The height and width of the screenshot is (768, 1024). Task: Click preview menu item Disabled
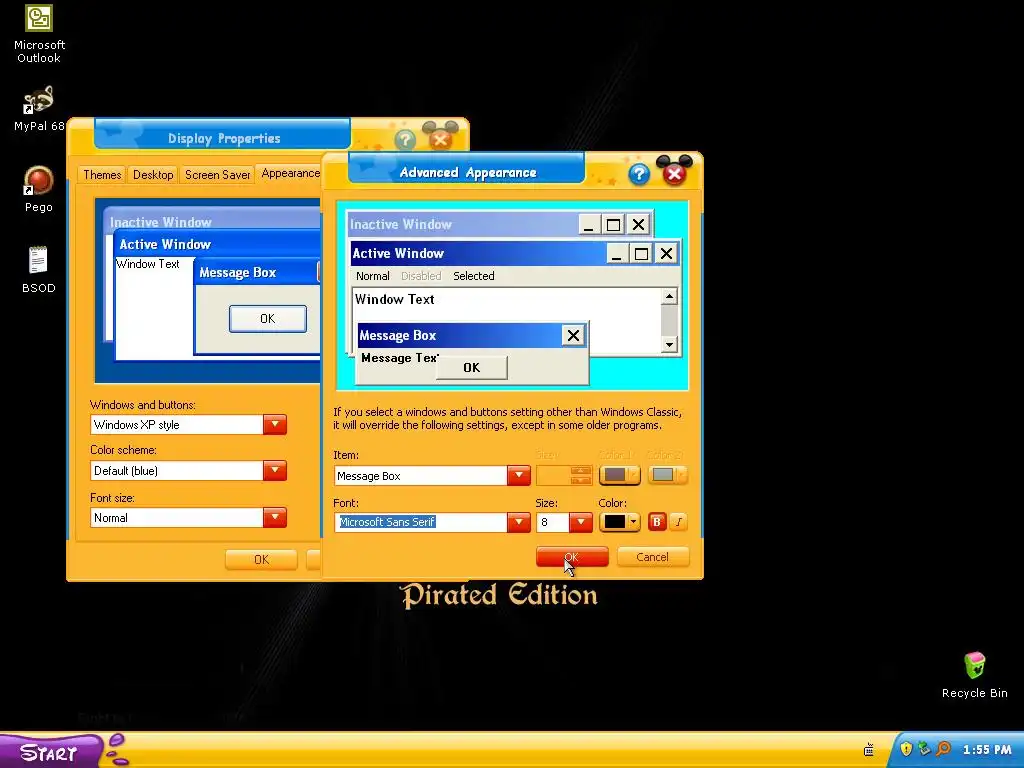pos(421,276)
